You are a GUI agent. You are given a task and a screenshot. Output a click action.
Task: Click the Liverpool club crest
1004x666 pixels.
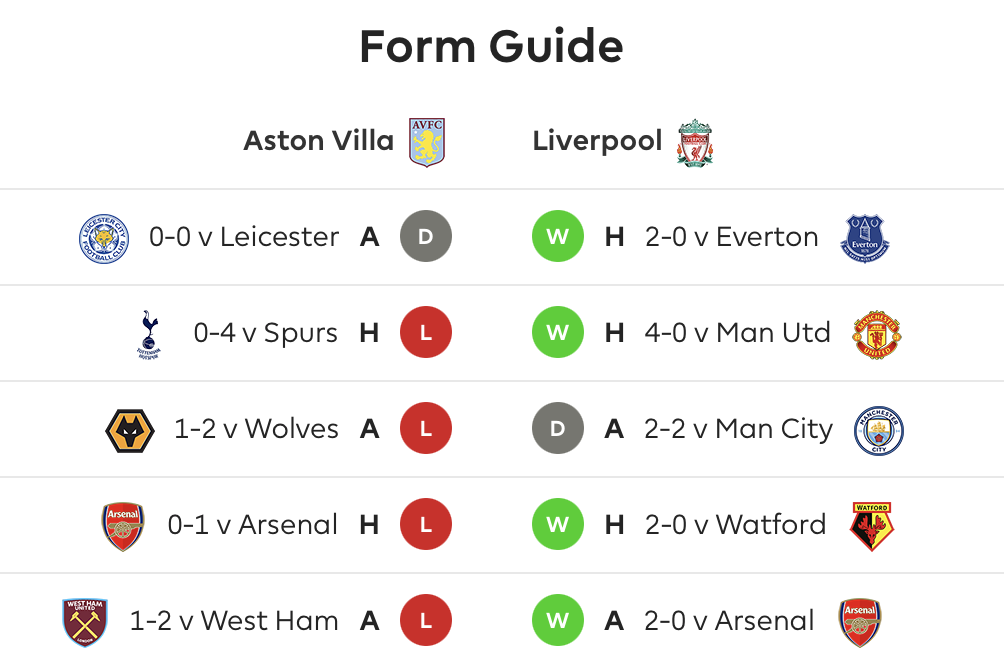tap(695, 142)
